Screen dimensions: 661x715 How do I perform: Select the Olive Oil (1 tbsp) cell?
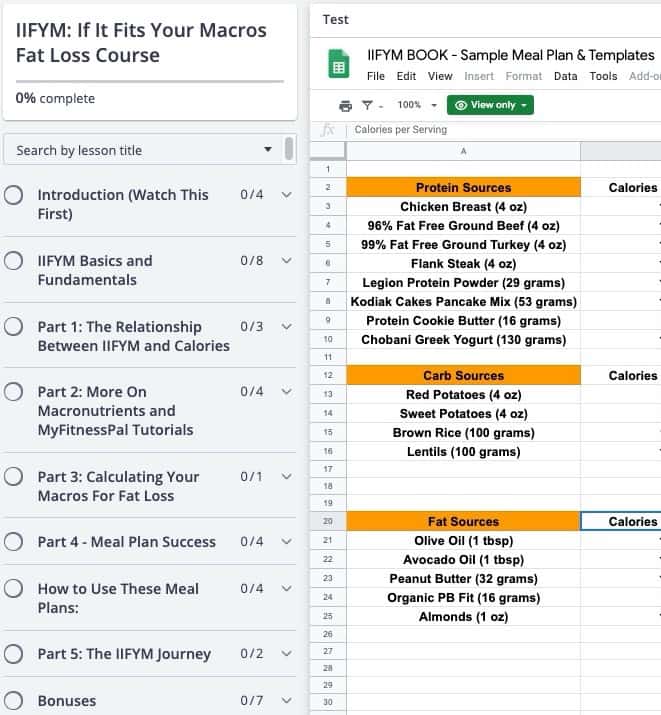point(464,540)
